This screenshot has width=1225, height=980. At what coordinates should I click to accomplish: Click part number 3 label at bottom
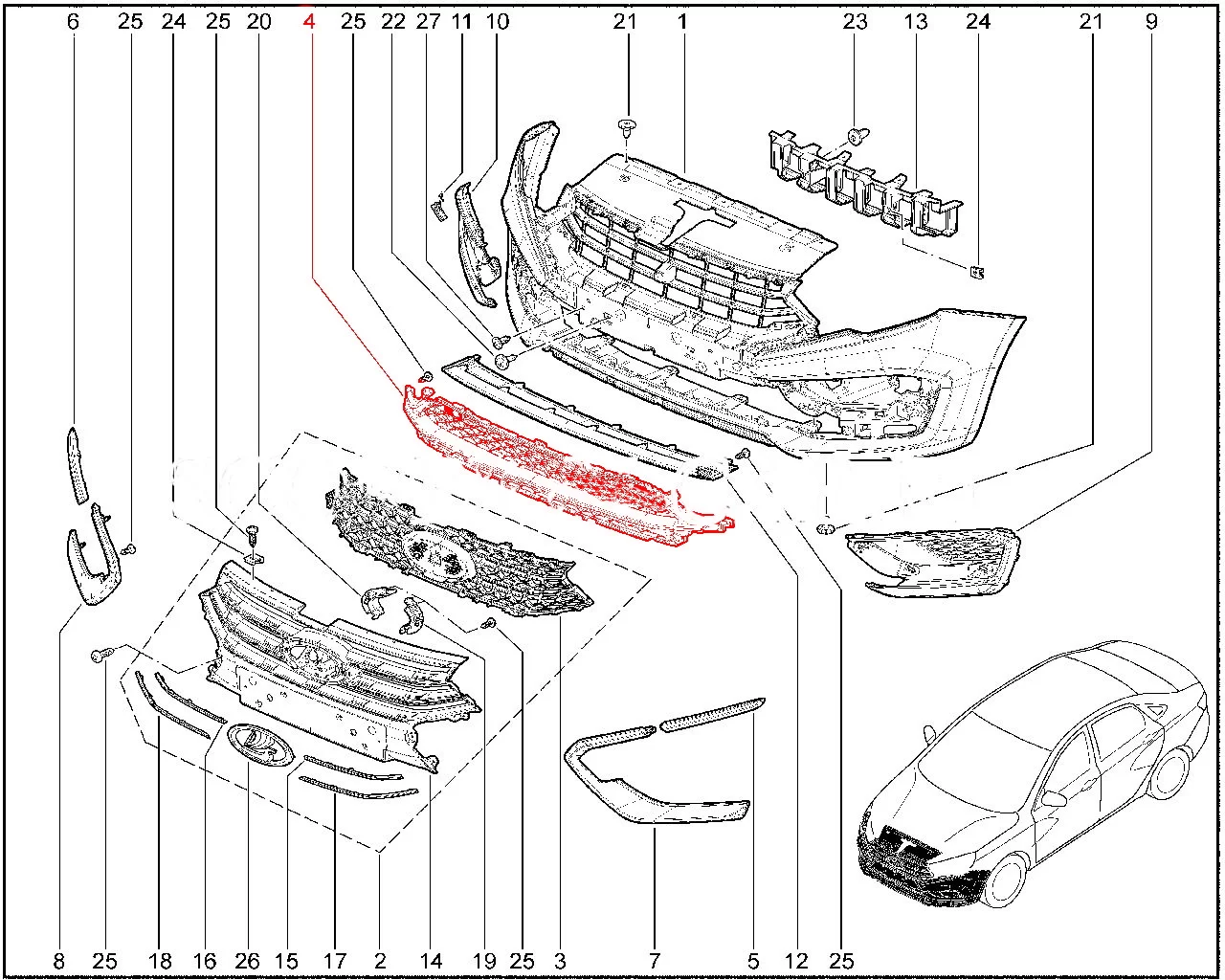click(x=560, y=961)
